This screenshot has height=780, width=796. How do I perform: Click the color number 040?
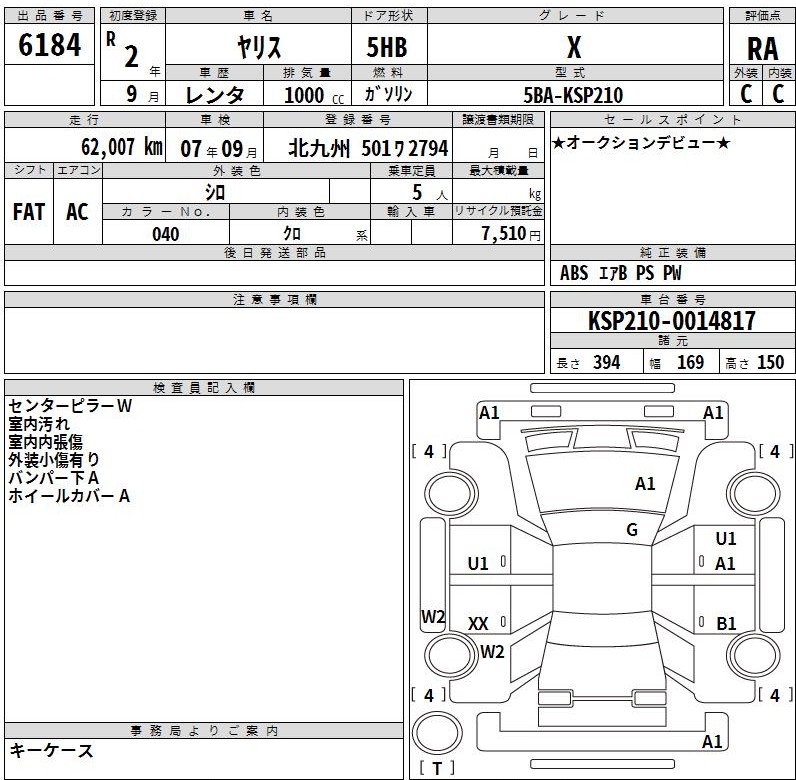(x=165, y=234)
